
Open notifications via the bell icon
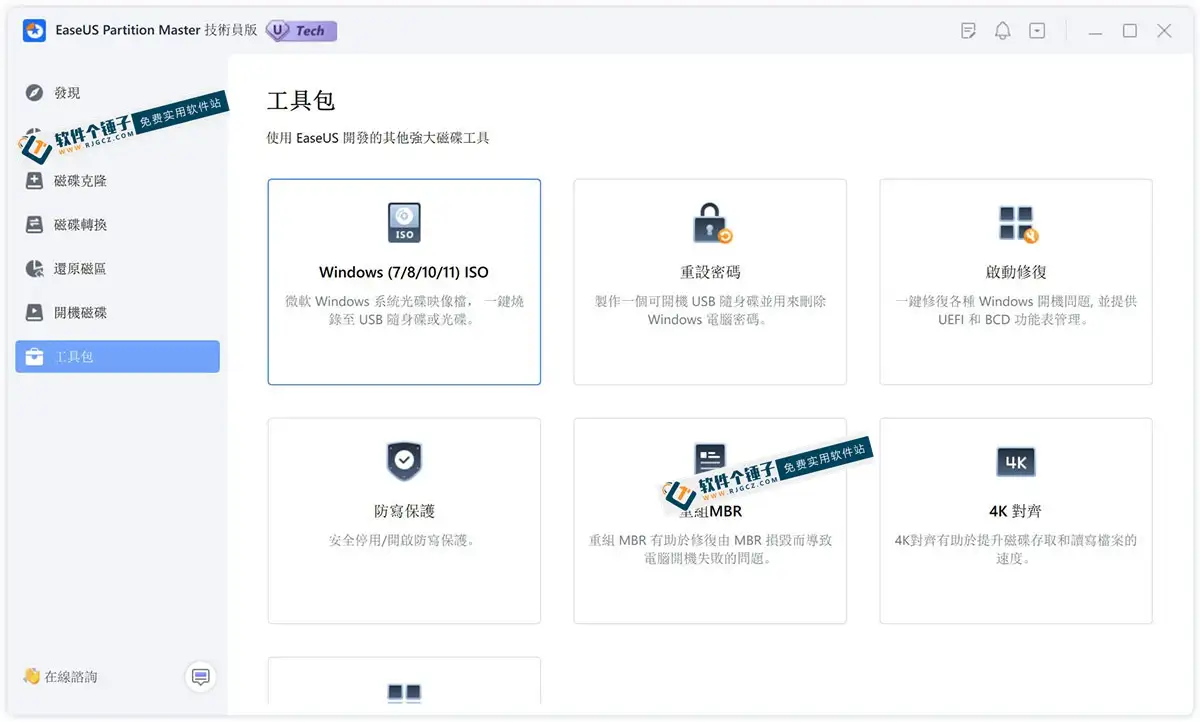pos(1002,31)
